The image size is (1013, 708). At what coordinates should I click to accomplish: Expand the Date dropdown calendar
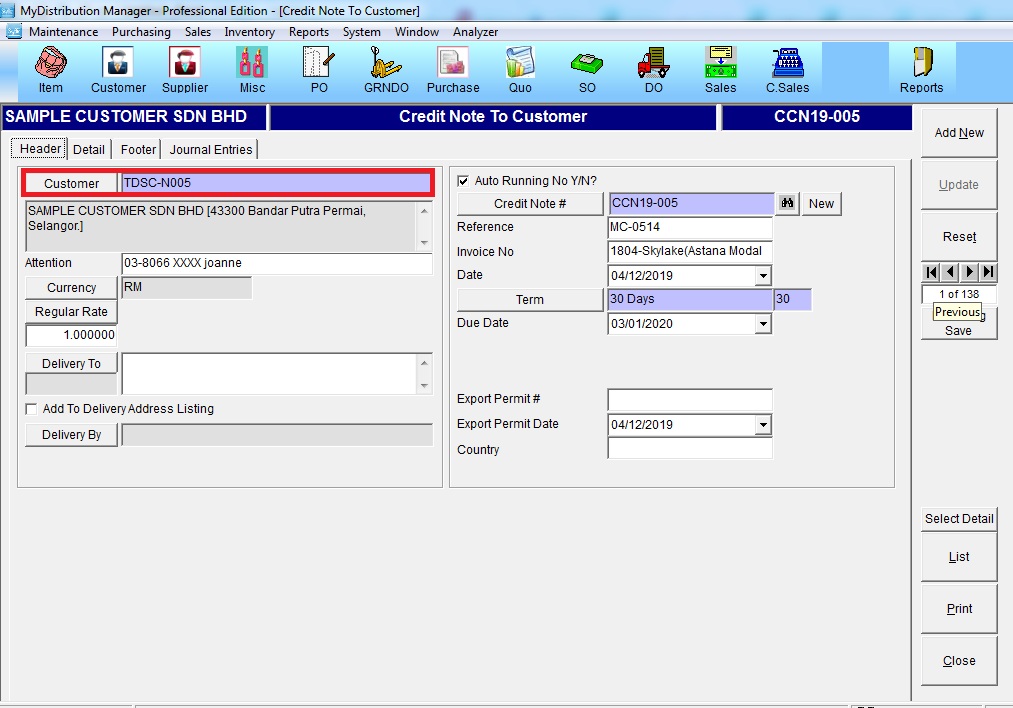(x=763, y=275)
